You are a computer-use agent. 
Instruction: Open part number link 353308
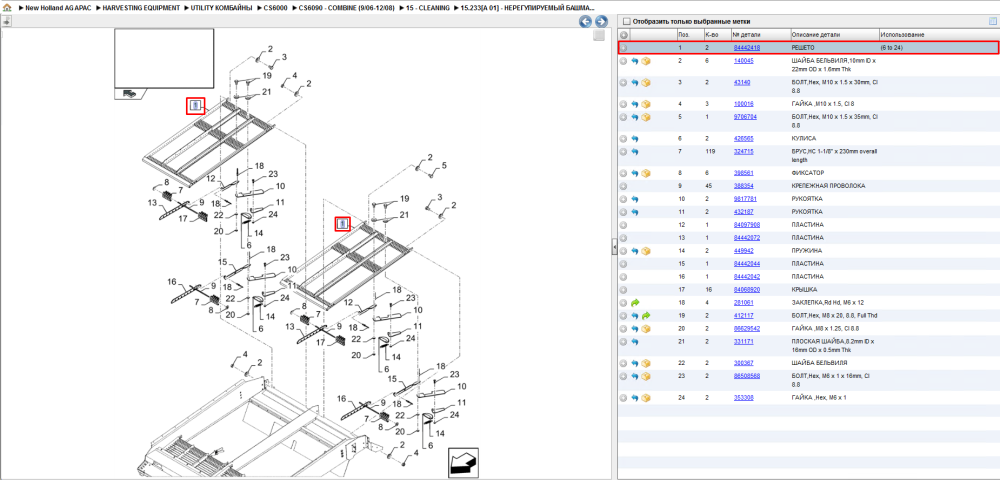coord(744,398)
